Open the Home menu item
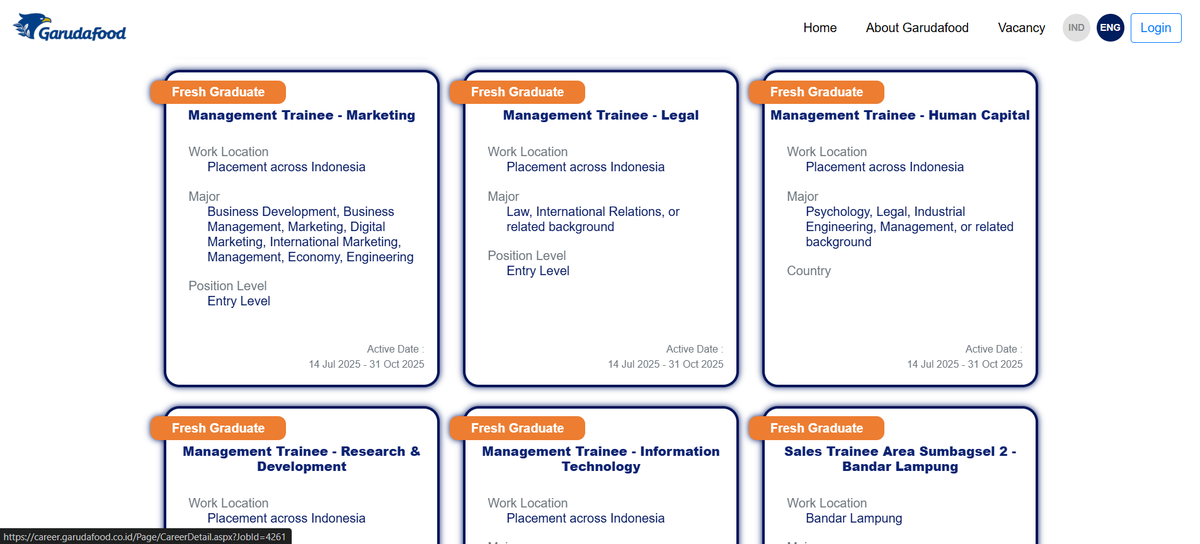1200x544 pixels. pos(820,28)
